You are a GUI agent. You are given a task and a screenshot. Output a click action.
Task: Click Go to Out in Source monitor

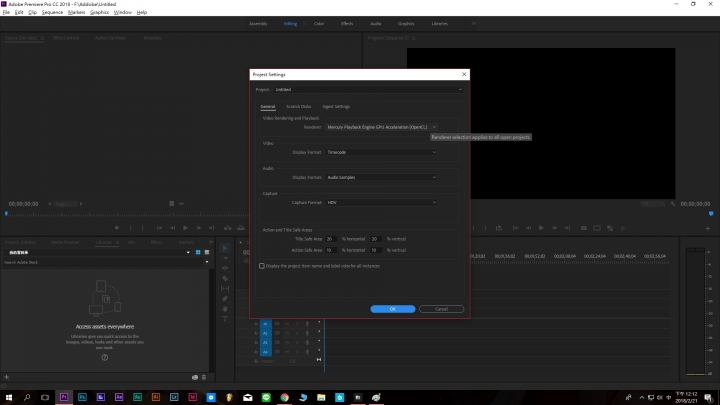[211, 228]
